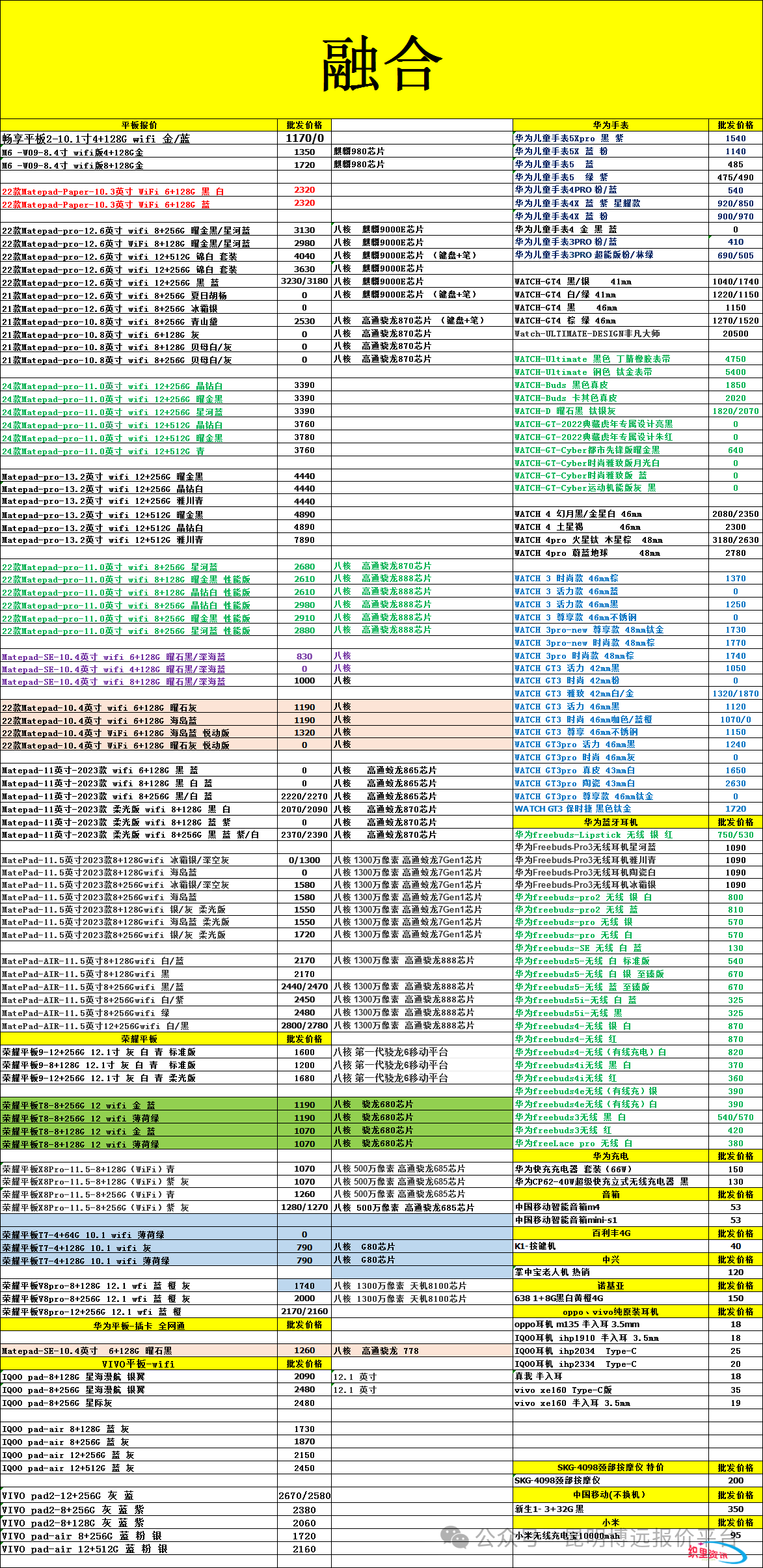Image resolution: width=763 pixels, height=1568 pixels.
Task: Select the price cell 20500
Action: pyautogui.click(x=736, y=333)
